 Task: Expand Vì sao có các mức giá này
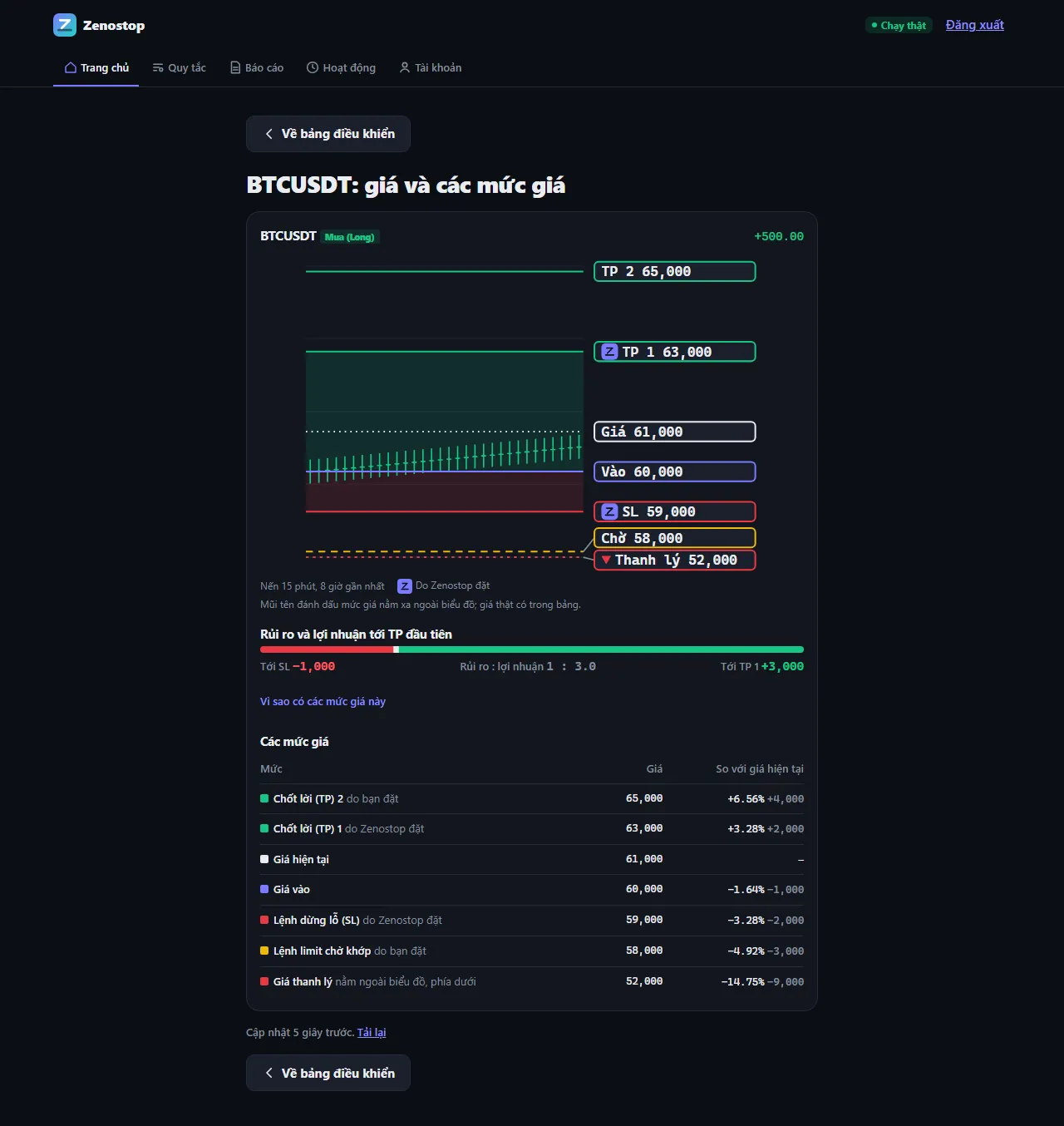[323, 702]
